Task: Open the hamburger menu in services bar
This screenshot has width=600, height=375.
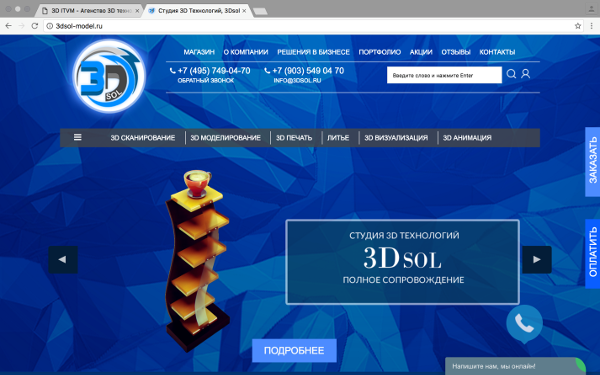Action: pyautogui.click(x=78, y=137)
